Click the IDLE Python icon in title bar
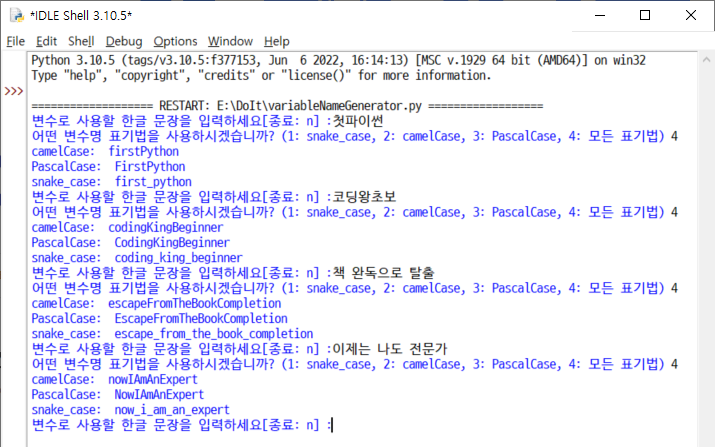The height and width of the screenshot is (447, 715). (16, 16)
